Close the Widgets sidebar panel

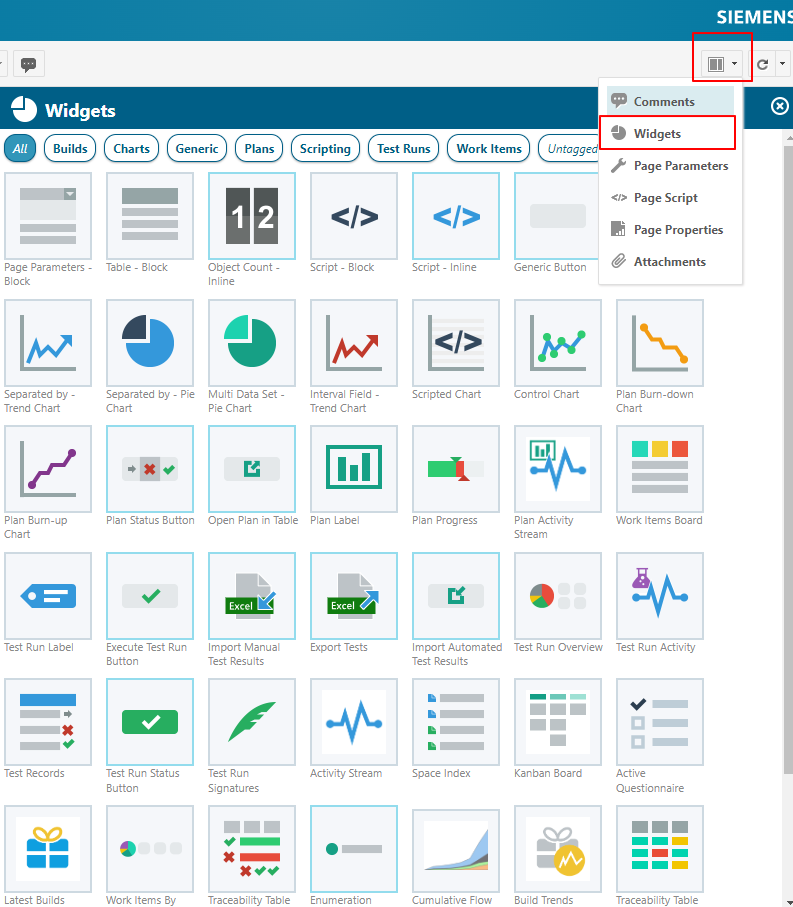point(780,107)
